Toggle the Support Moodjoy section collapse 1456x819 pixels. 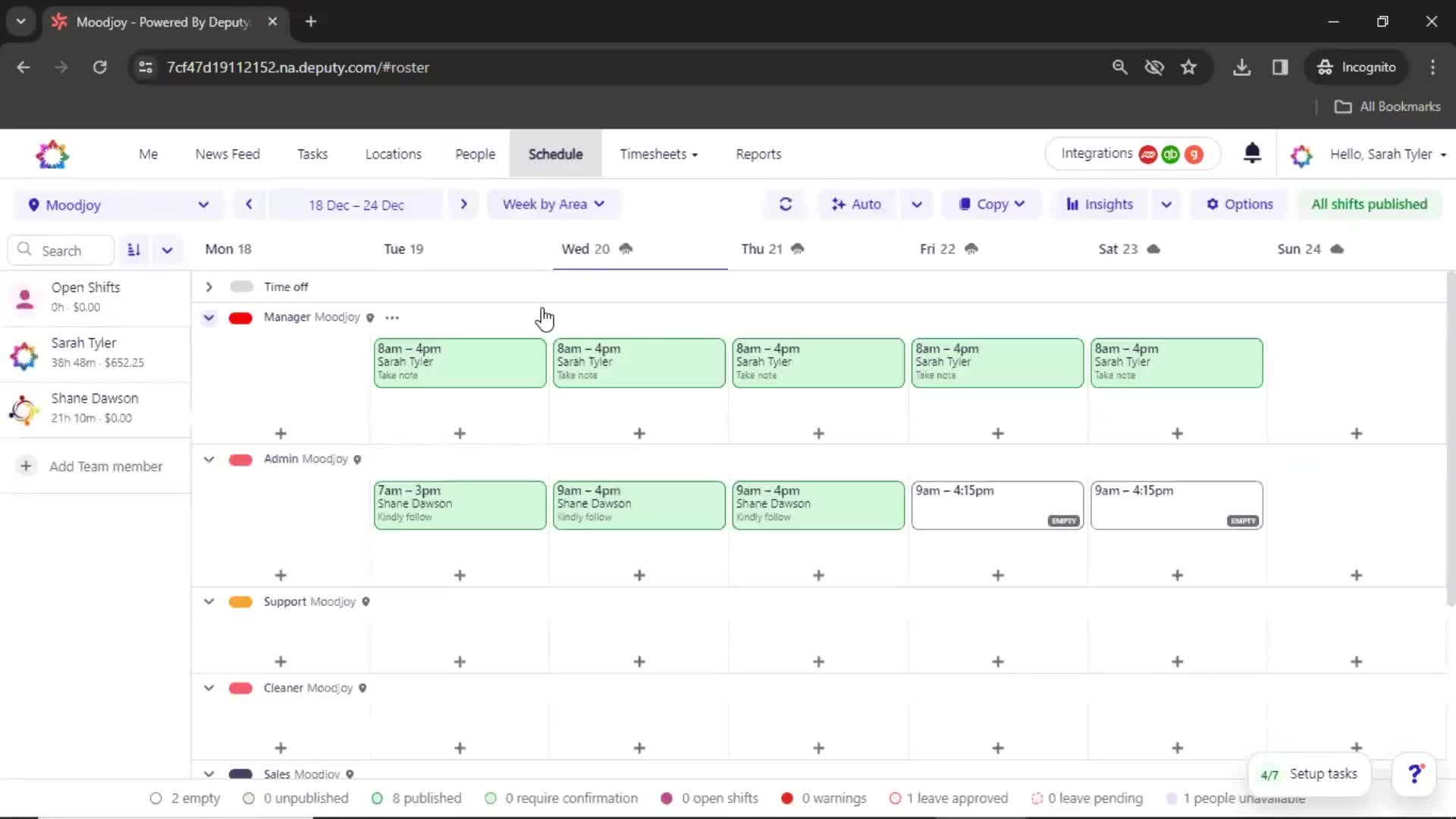[x=208, y=601]
